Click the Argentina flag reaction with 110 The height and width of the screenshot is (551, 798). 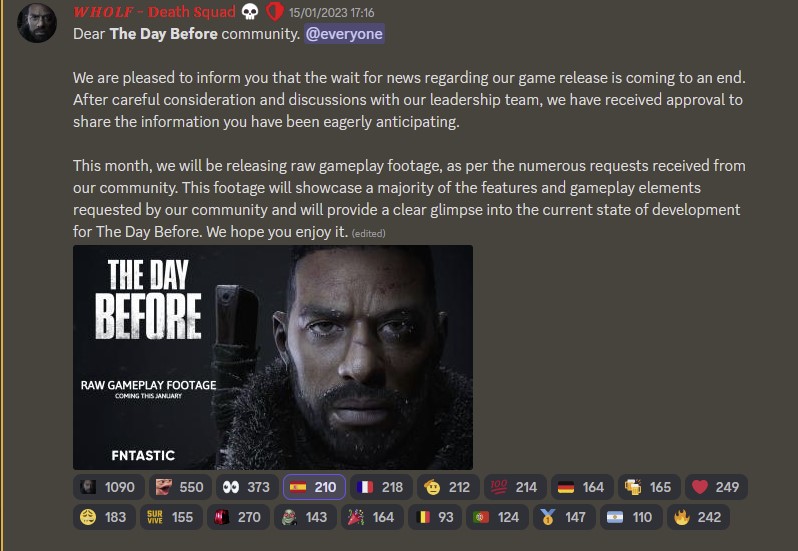pyautogui.click(x=631, y=517)
